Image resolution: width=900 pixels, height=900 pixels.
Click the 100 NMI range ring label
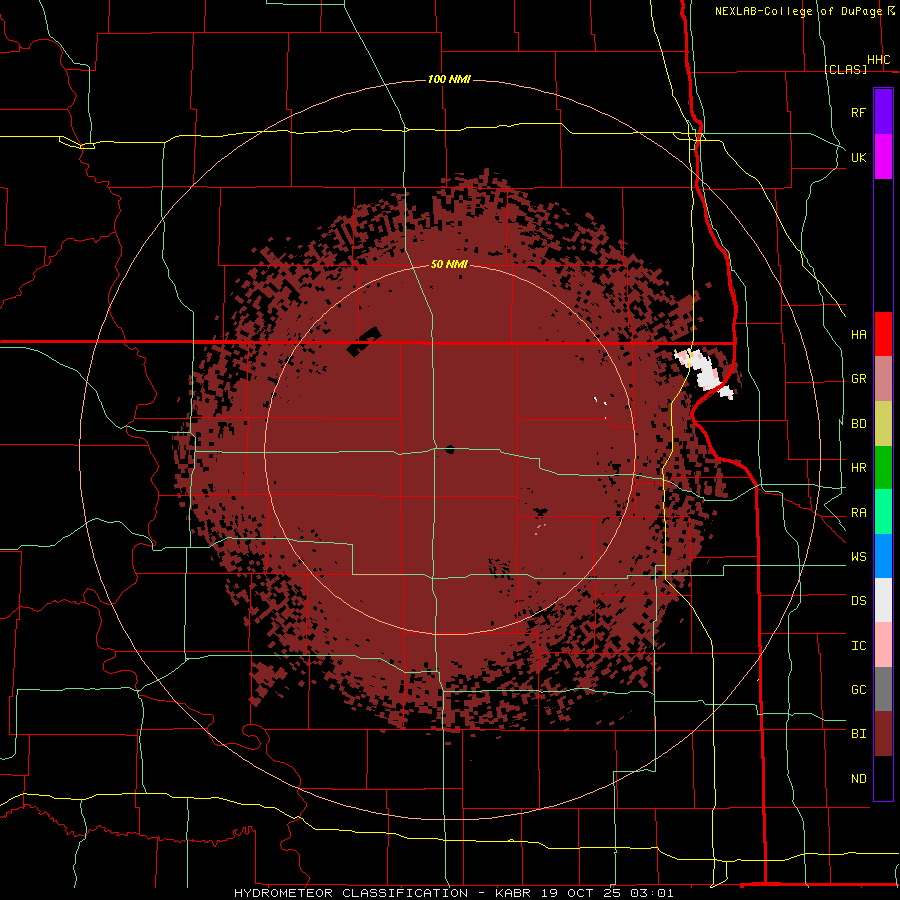pos(449,79)
